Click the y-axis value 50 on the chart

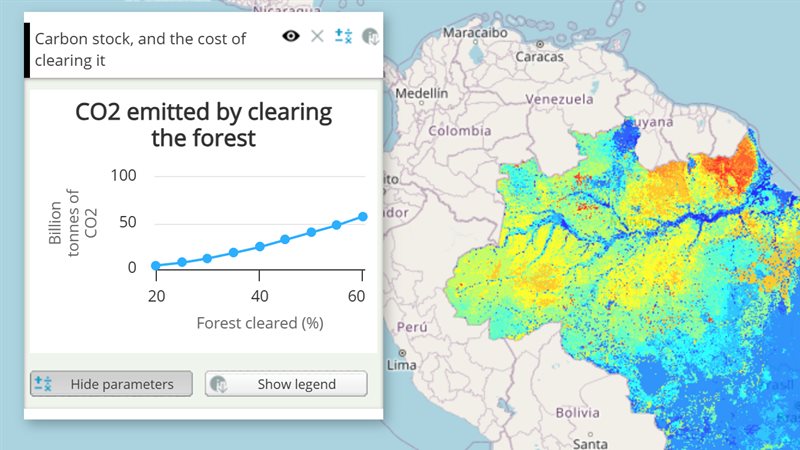click(x=128, y=222)
